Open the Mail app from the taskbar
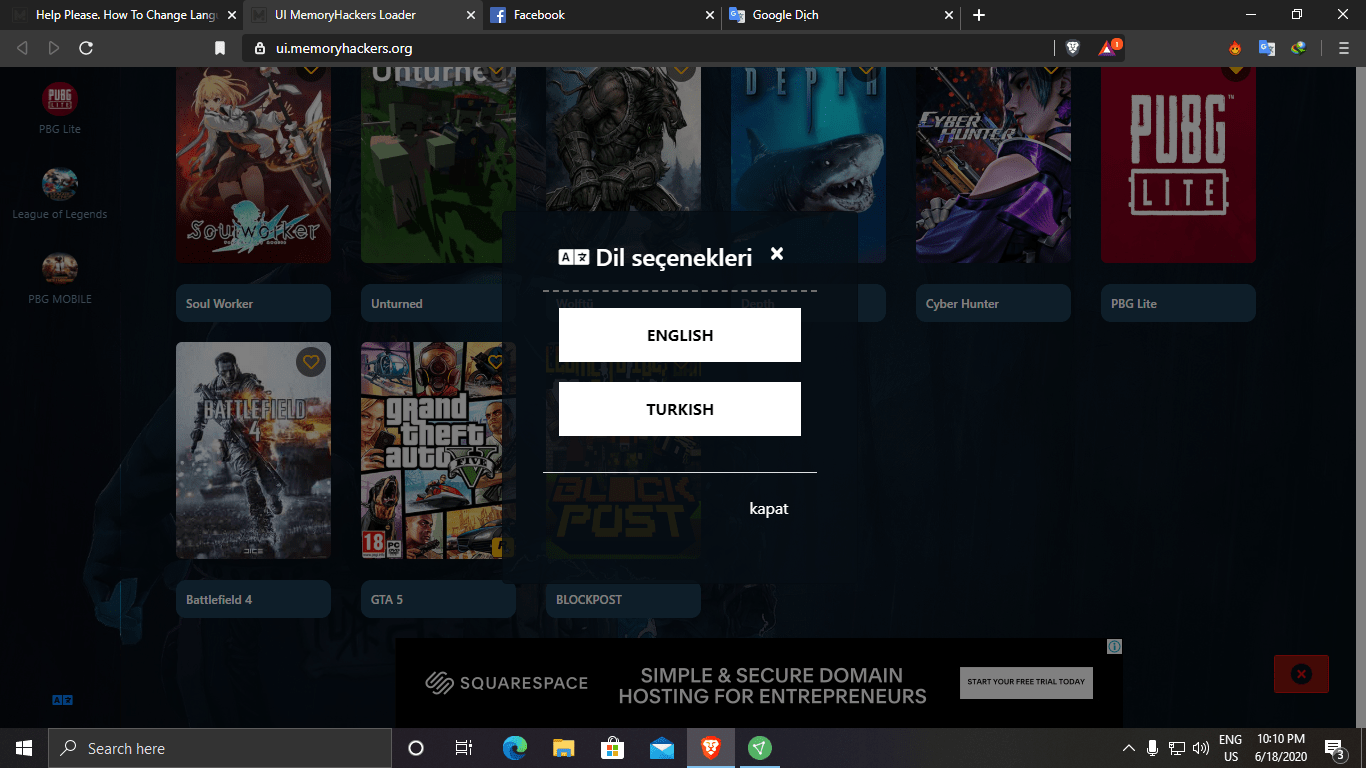The image size is (1366, 768). tap(662, 748)
